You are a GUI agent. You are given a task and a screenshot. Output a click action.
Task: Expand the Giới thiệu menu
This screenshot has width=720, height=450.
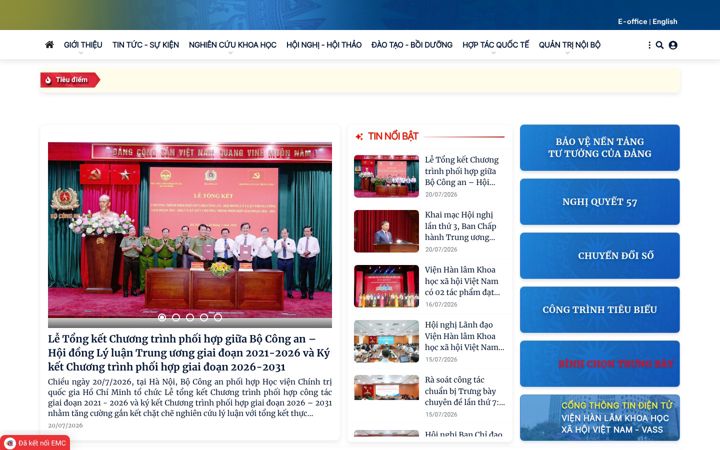[x=83, y=45]
